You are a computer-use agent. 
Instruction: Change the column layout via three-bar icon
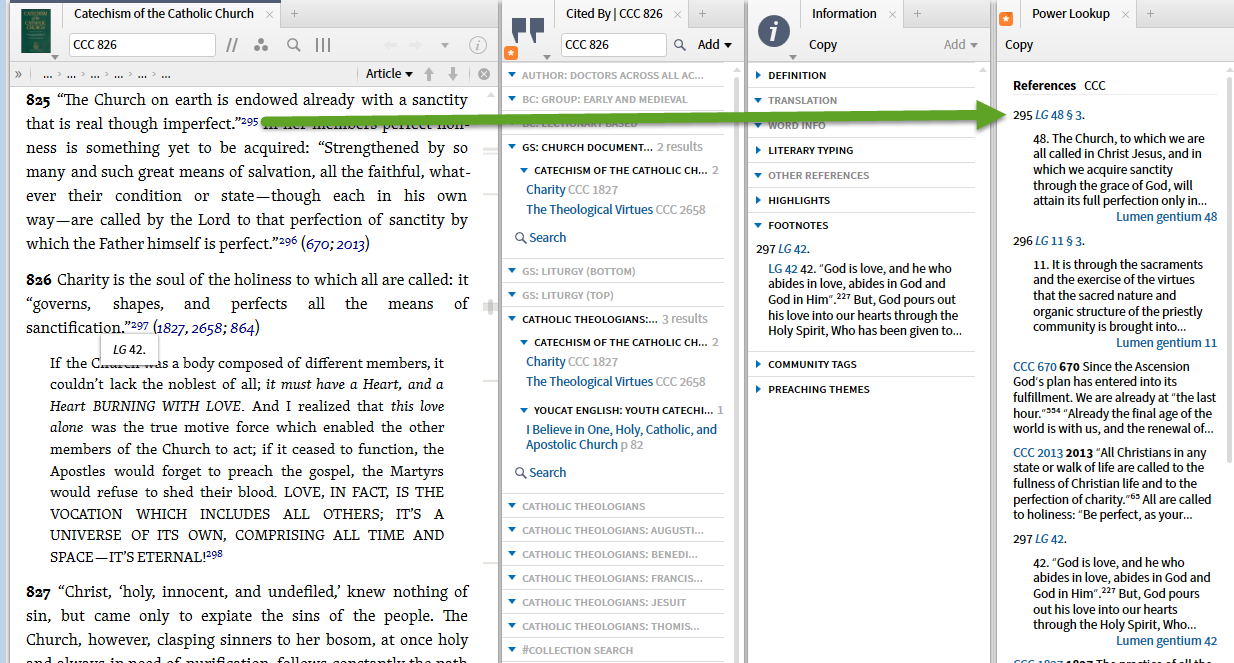[x=323, y=45]
